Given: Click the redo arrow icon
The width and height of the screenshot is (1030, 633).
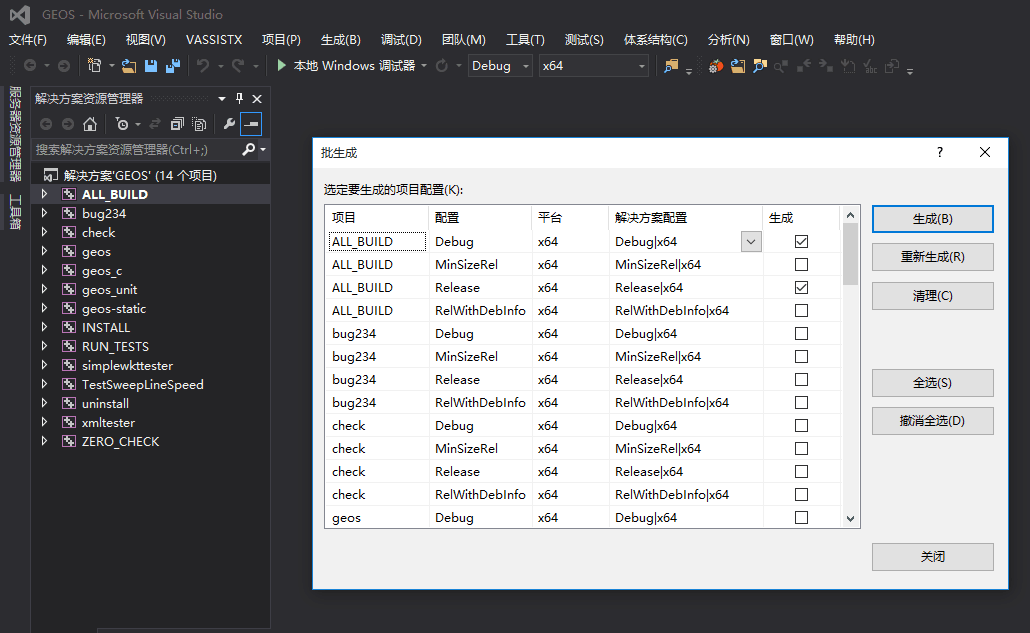Looking at the screenshot, I should 238,66.
